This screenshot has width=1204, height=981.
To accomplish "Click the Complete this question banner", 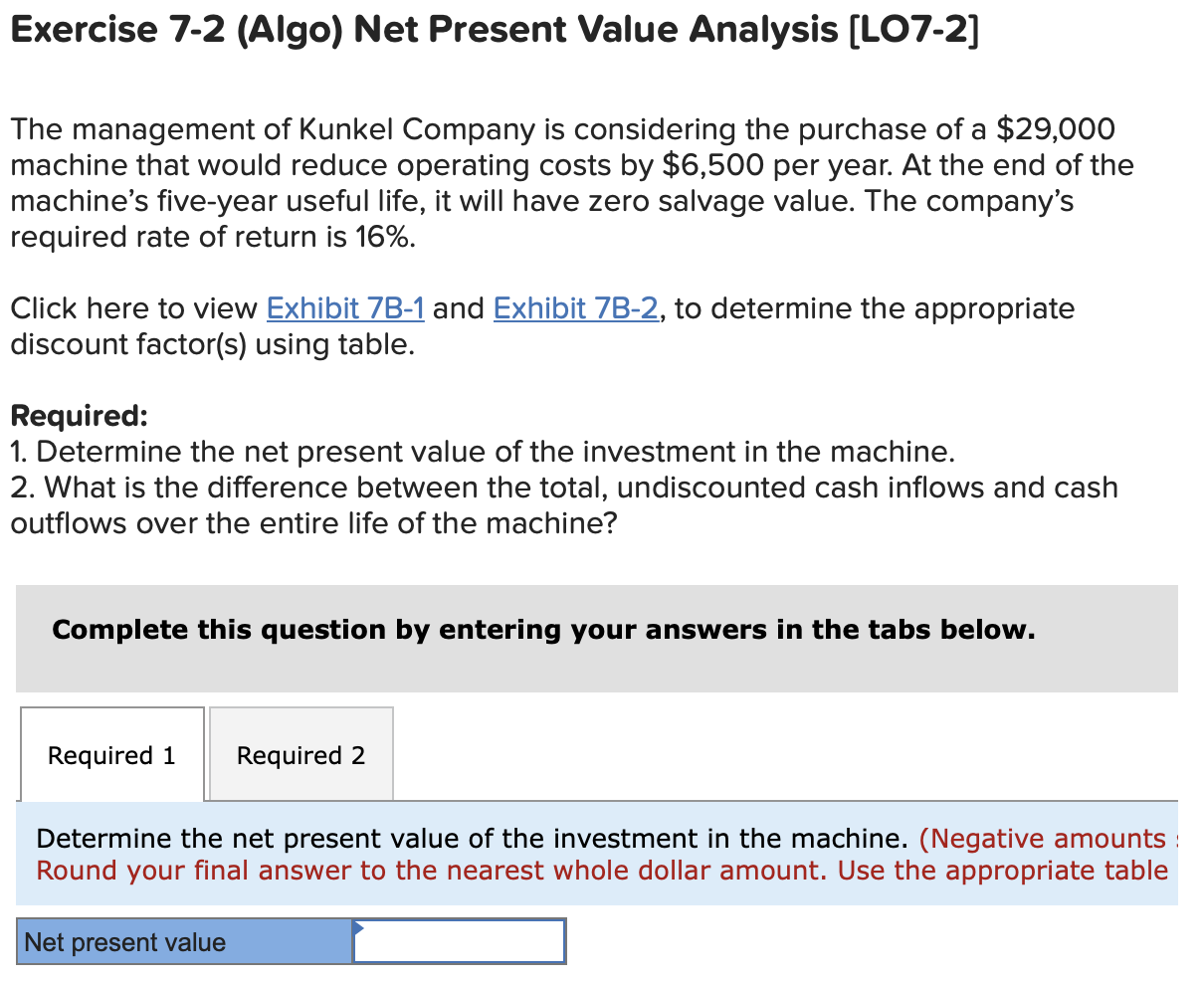I will point(543,630).
